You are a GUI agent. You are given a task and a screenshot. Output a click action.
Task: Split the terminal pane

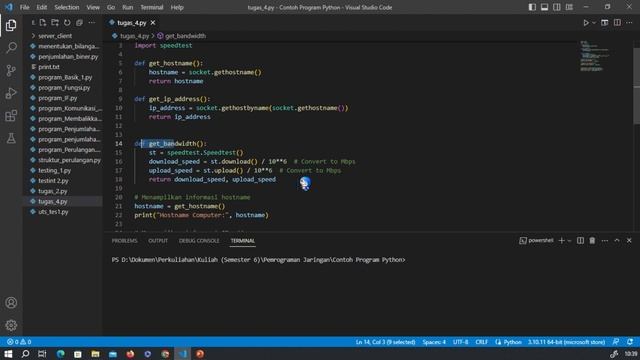(580, 240)
